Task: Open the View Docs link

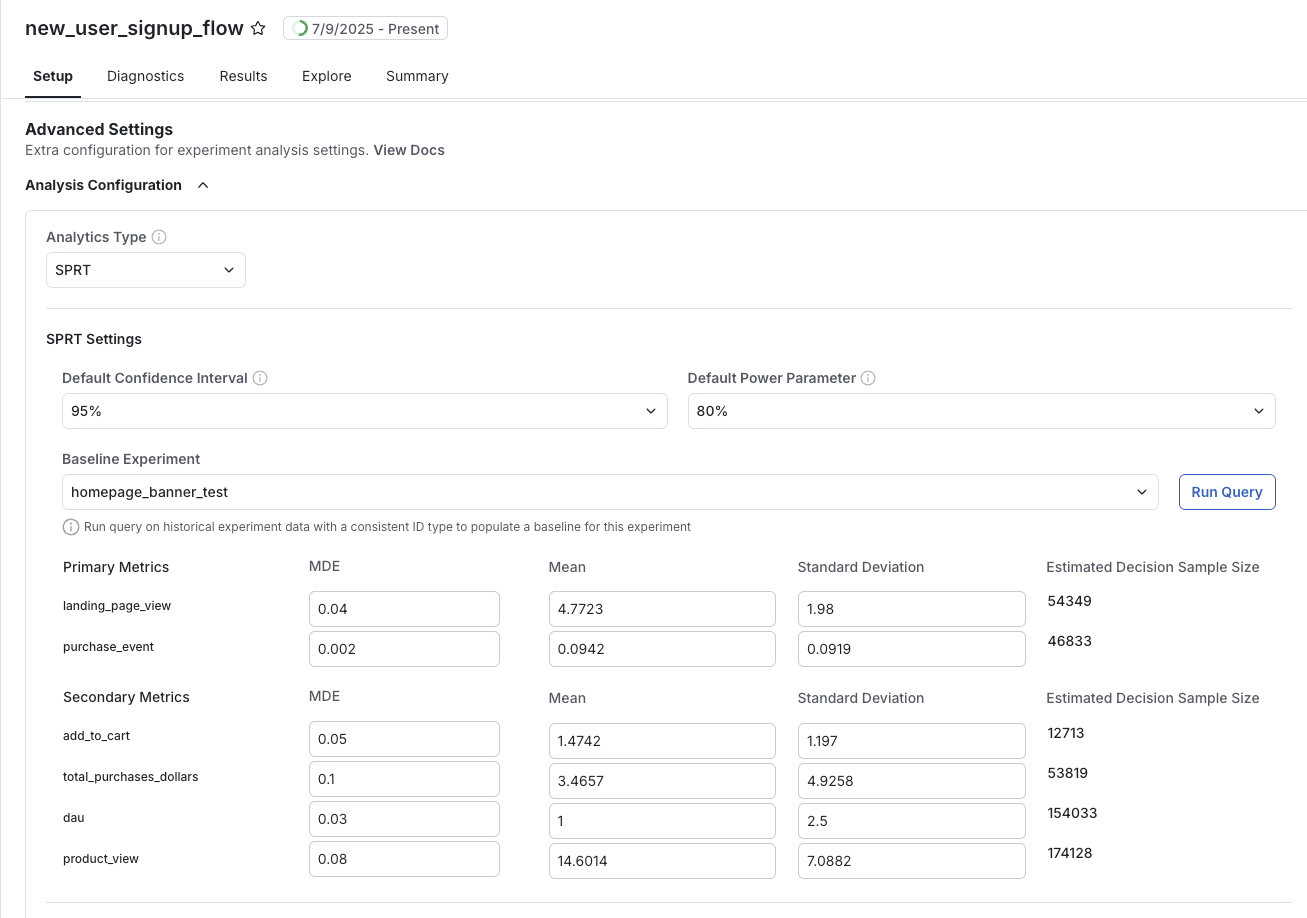Action: [x=408, y=150]
